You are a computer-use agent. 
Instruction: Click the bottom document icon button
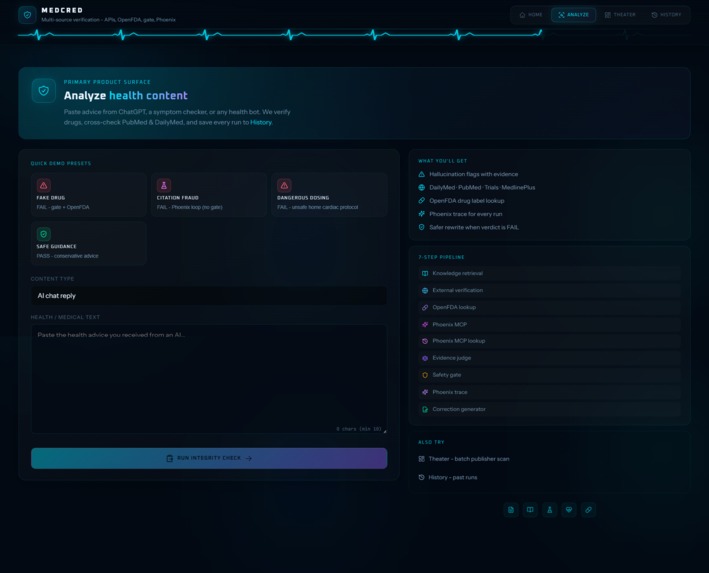tap(511, 510)
